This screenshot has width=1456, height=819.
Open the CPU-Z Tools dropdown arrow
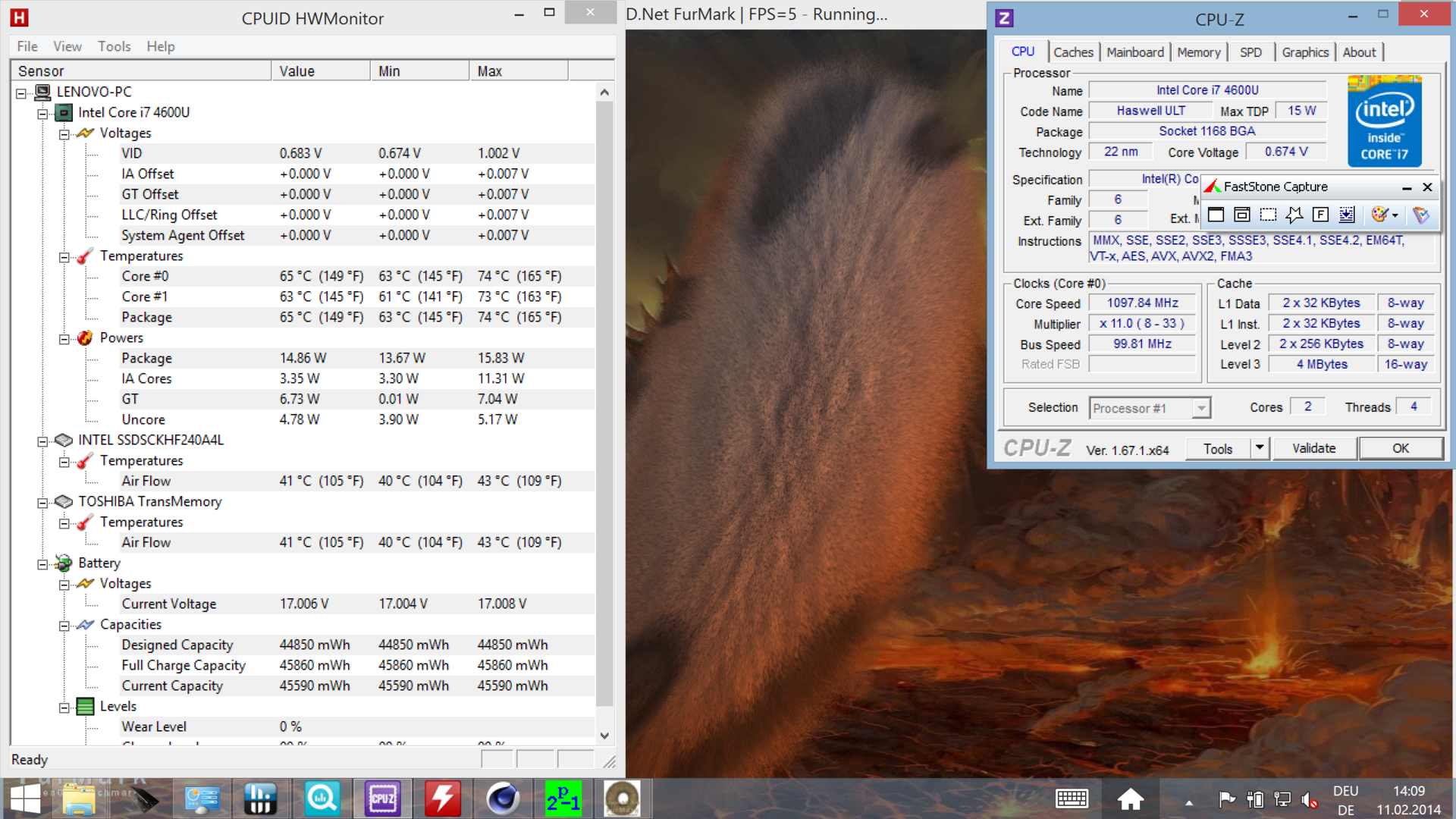click(x=1260, y=448)
